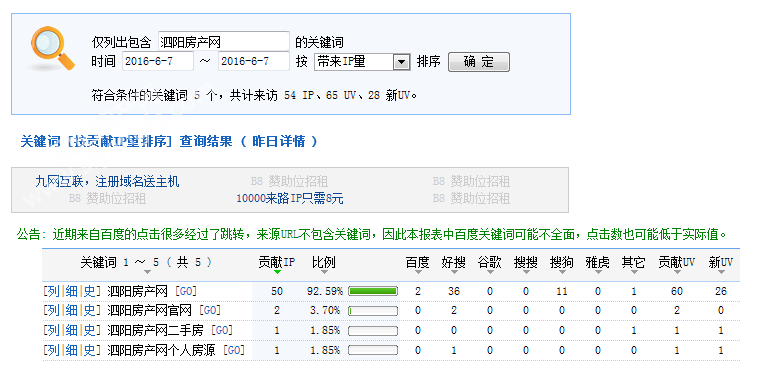Open 10000来路IP只需8元 ad link
Viewport: 757px width, 370px height.
(290, 198)
